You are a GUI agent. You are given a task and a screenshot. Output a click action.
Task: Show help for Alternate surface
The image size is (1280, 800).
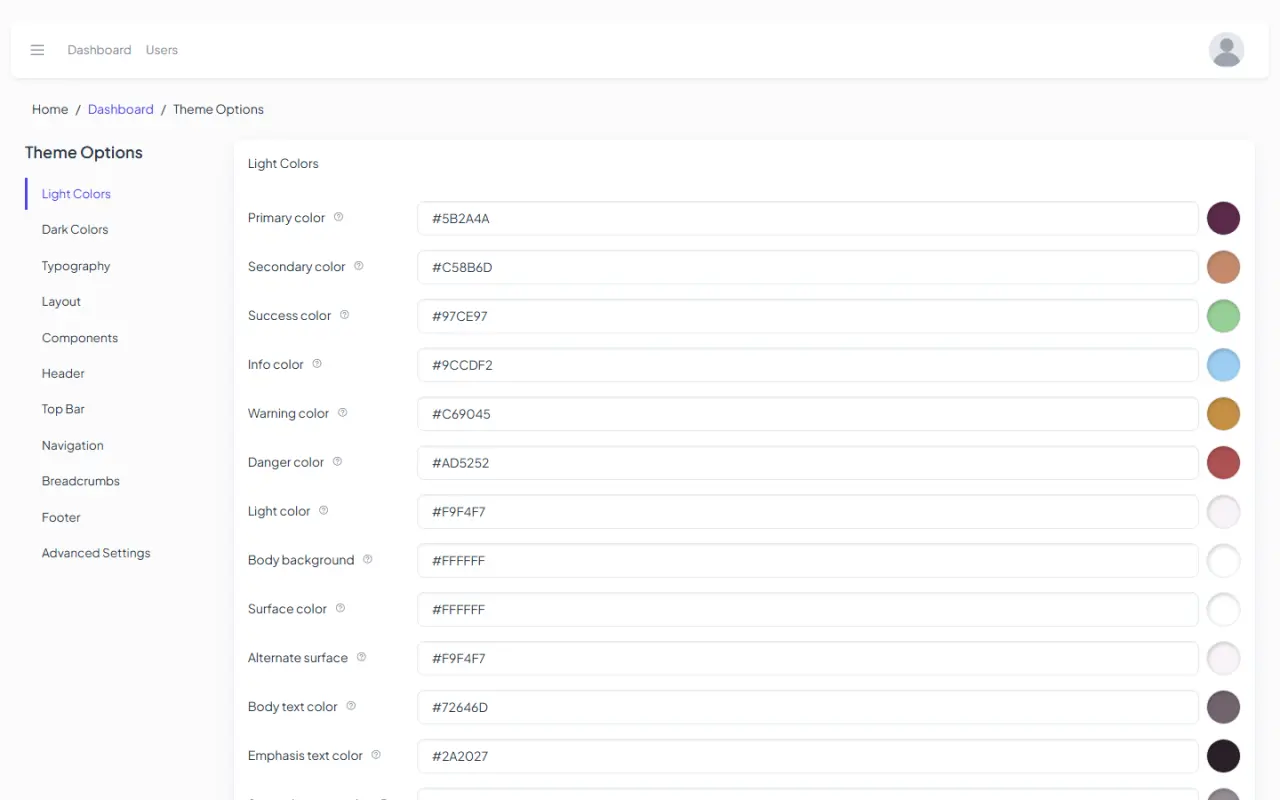pyautogui.click(x=361, y=658)
